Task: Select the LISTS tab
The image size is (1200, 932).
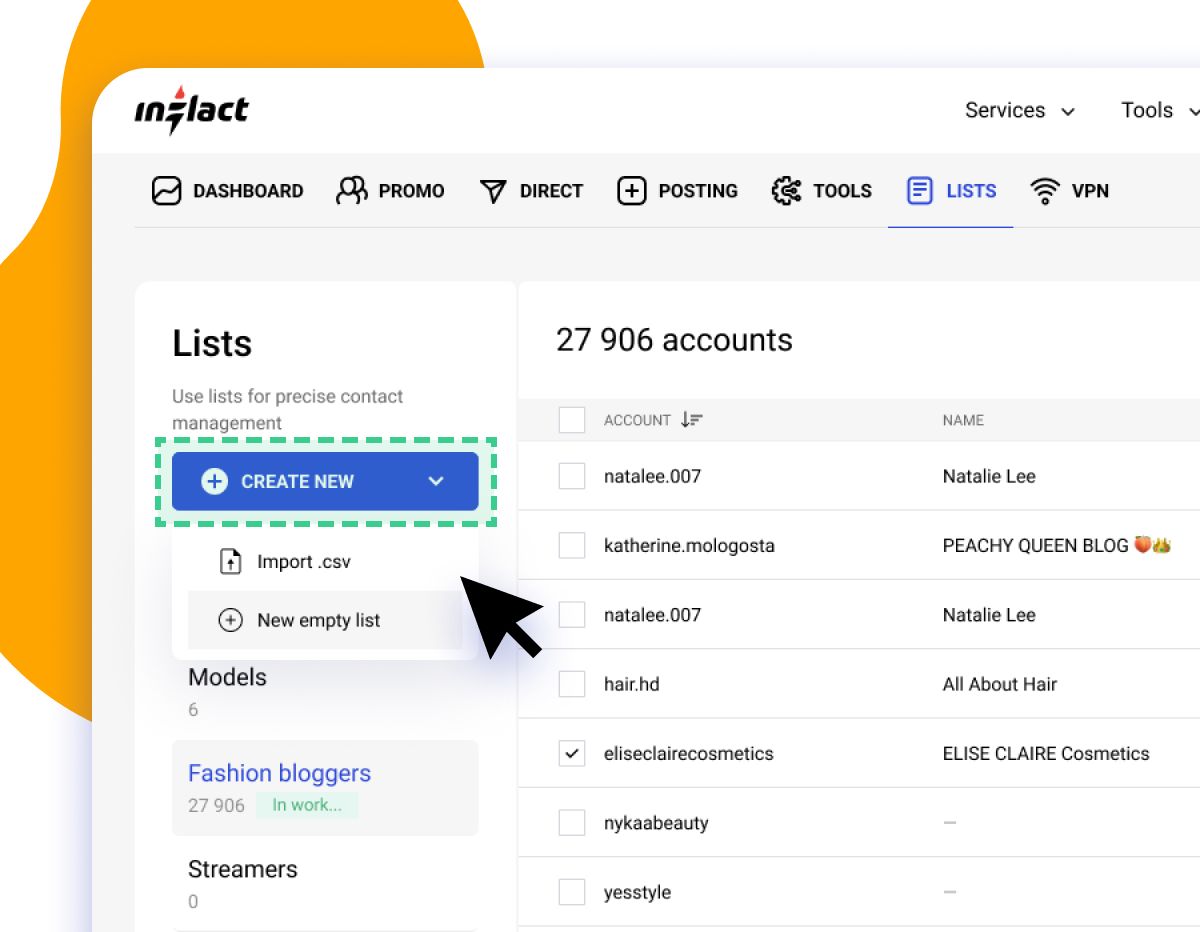Action: tap(951, 190)
